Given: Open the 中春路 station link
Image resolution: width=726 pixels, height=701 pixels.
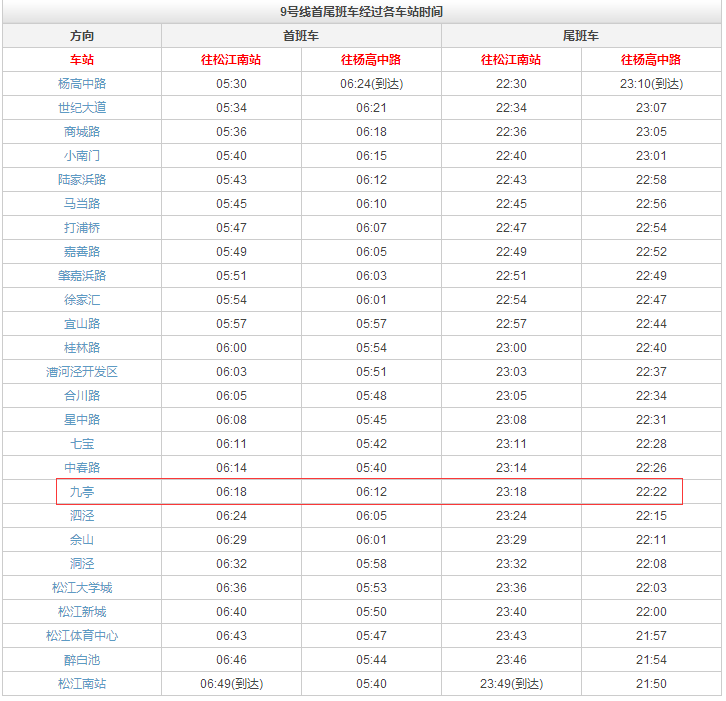Looking at the screenshot, I should point(82,468).
